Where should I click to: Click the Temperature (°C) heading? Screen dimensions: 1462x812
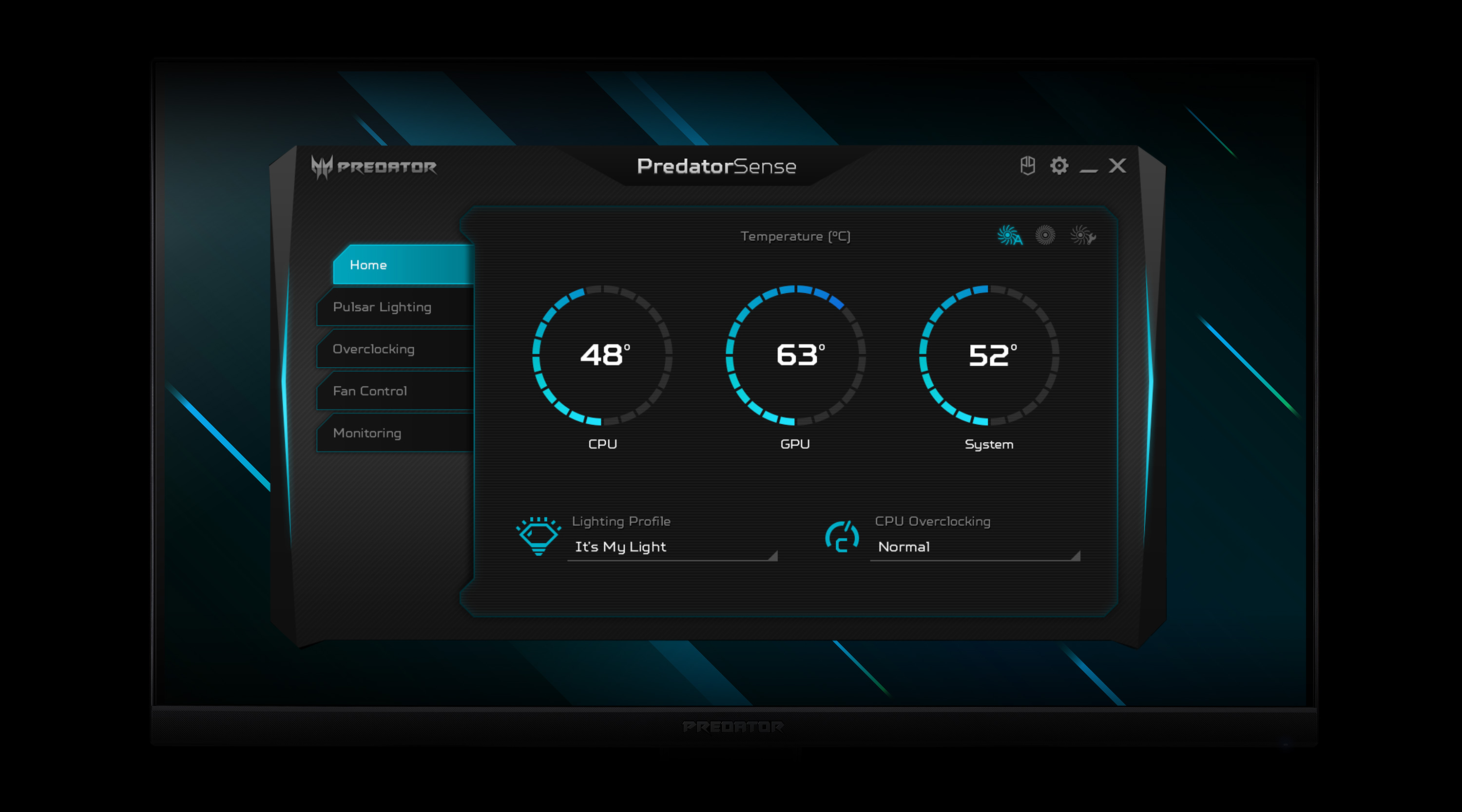pyautogui.click(x=796, y=236)
